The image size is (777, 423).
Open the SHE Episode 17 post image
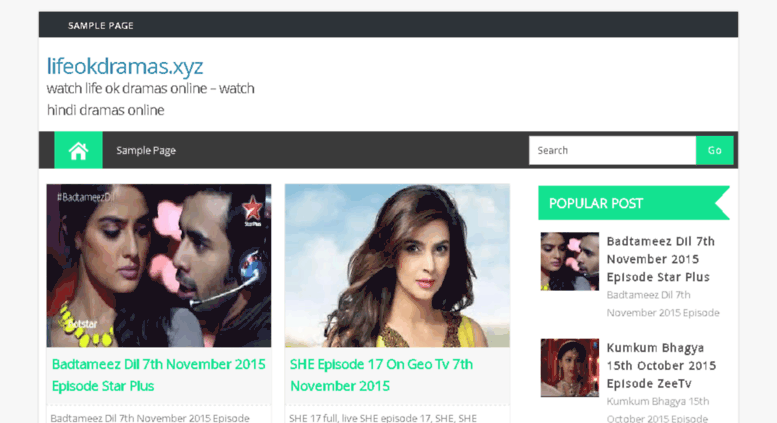[397, 265]
